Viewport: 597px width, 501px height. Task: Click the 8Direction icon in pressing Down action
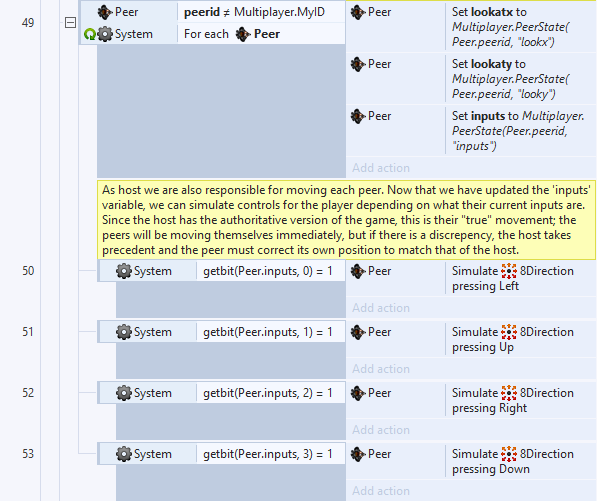(x=509, y=454)
